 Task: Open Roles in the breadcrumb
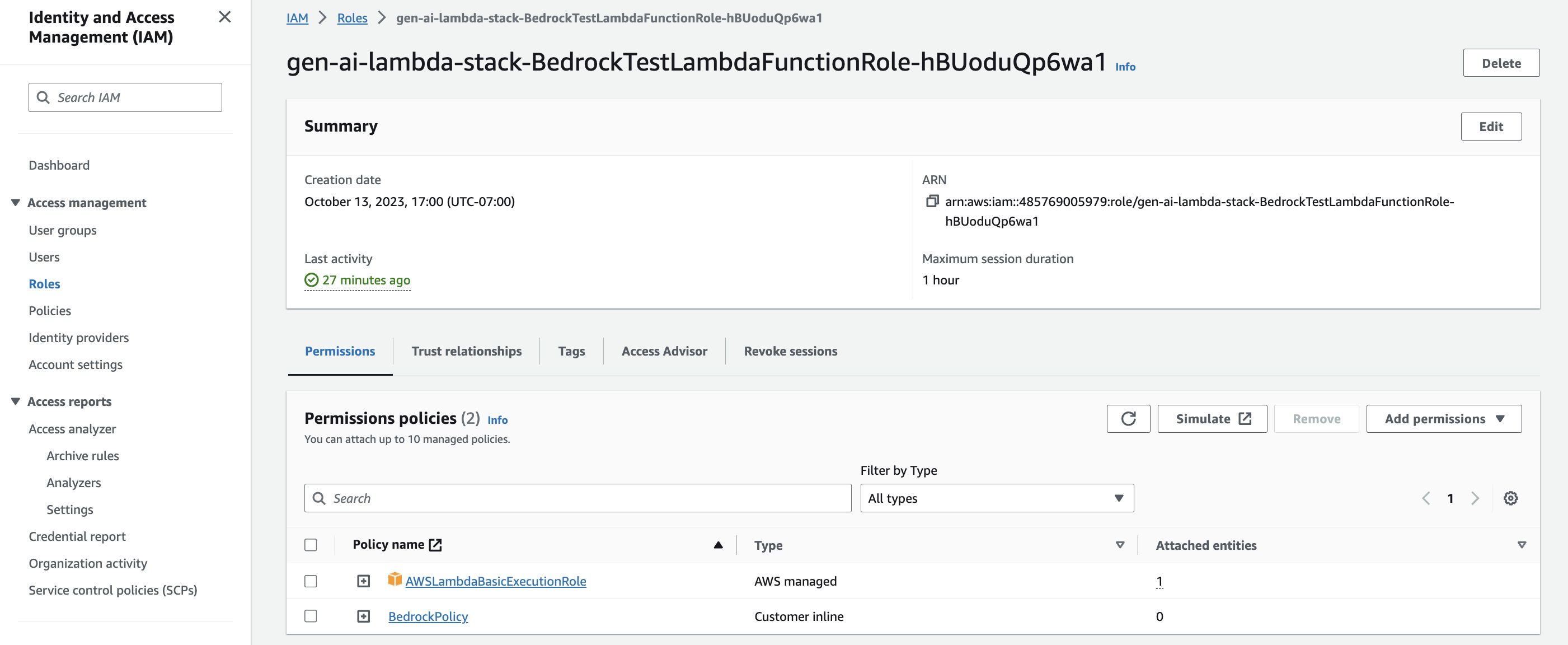(x=352, y=18)
